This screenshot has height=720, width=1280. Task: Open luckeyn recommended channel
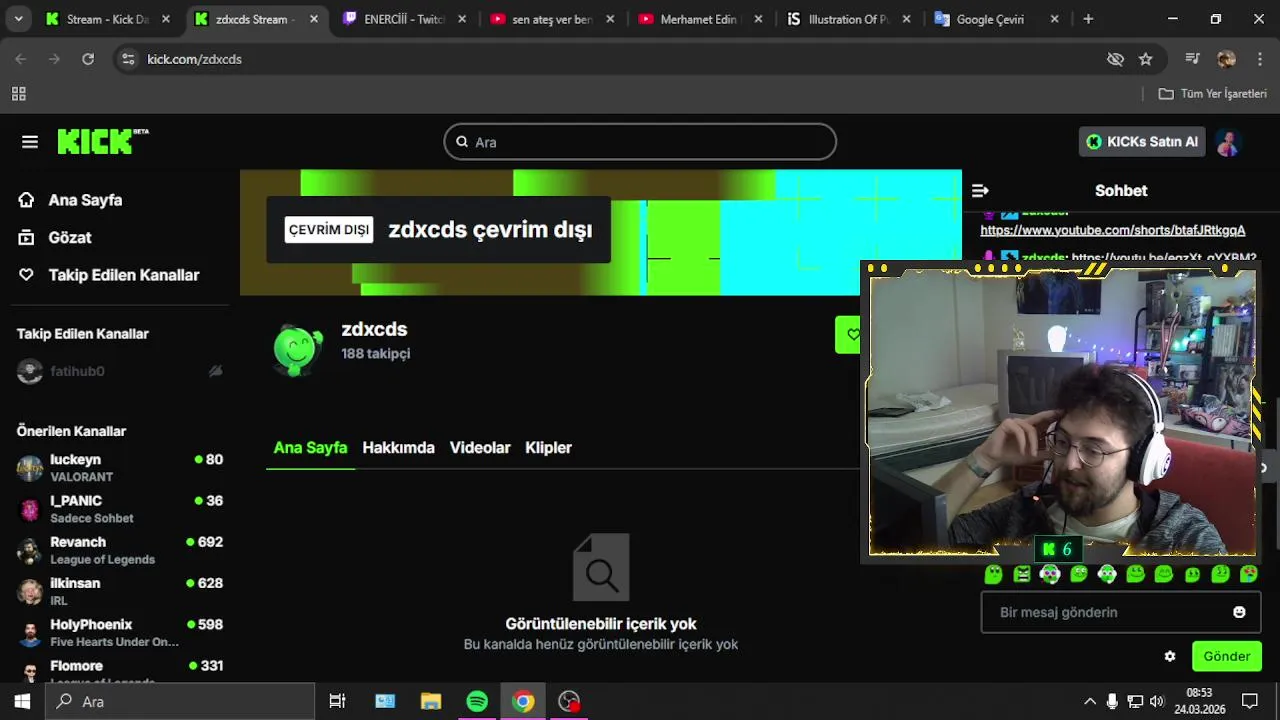(119, 468)
